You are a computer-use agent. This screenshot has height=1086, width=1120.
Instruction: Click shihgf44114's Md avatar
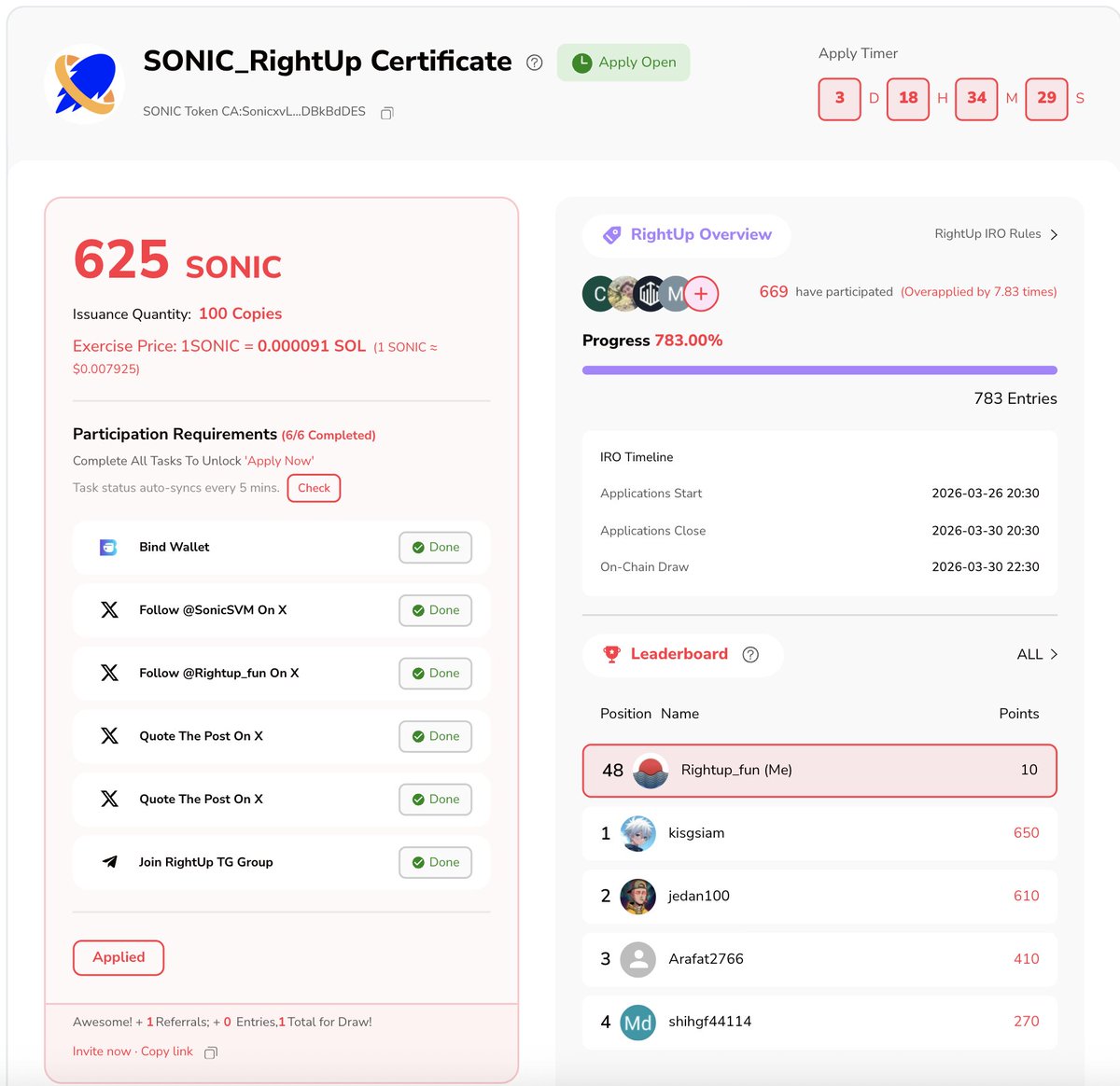(638, 1022)
